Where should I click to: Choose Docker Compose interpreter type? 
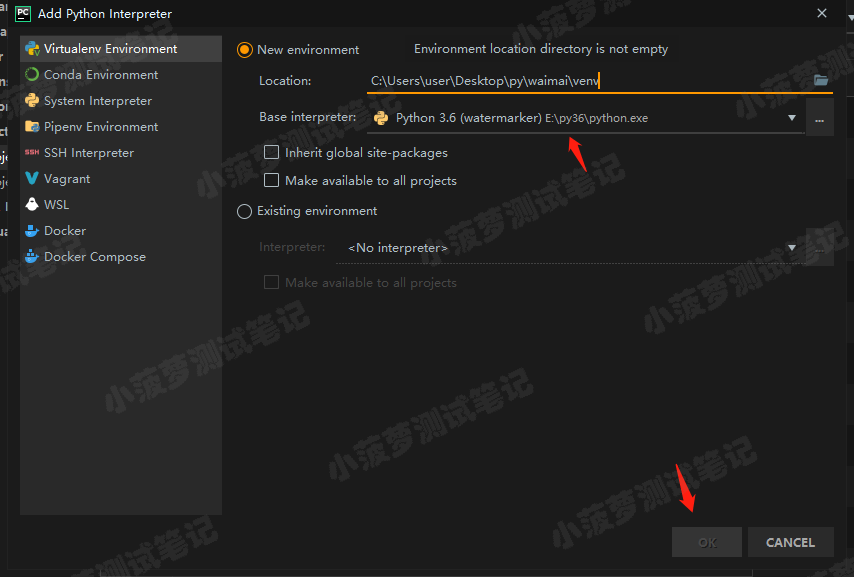coord(121,256)
